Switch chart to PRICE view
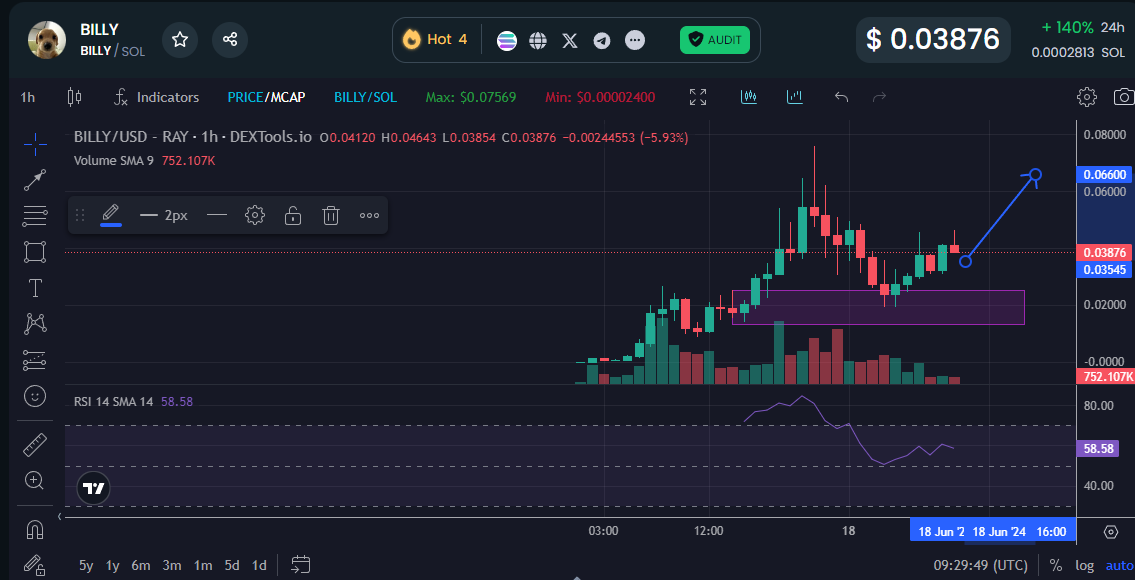1135x580 pixels. pyautogui.click(x=245, y=97)
